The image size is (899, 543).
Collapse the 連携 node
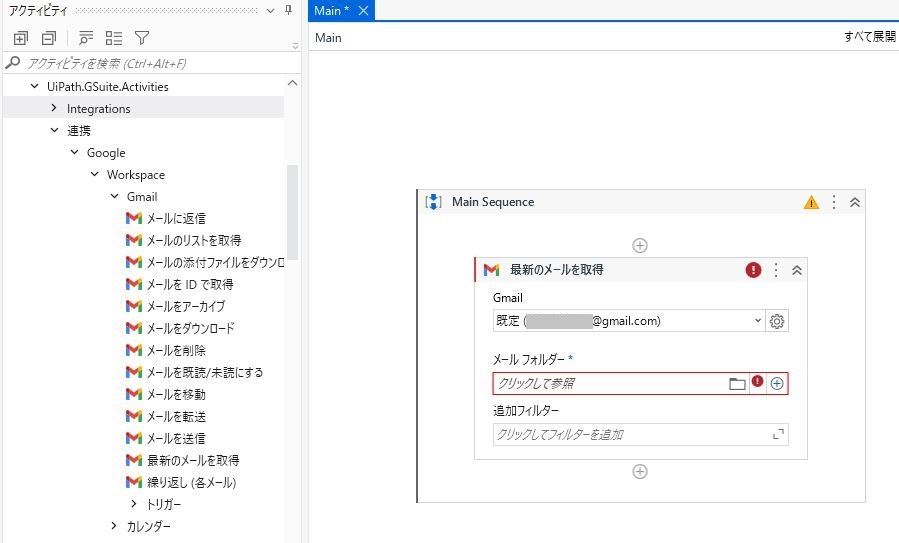(x=54, y=130)
